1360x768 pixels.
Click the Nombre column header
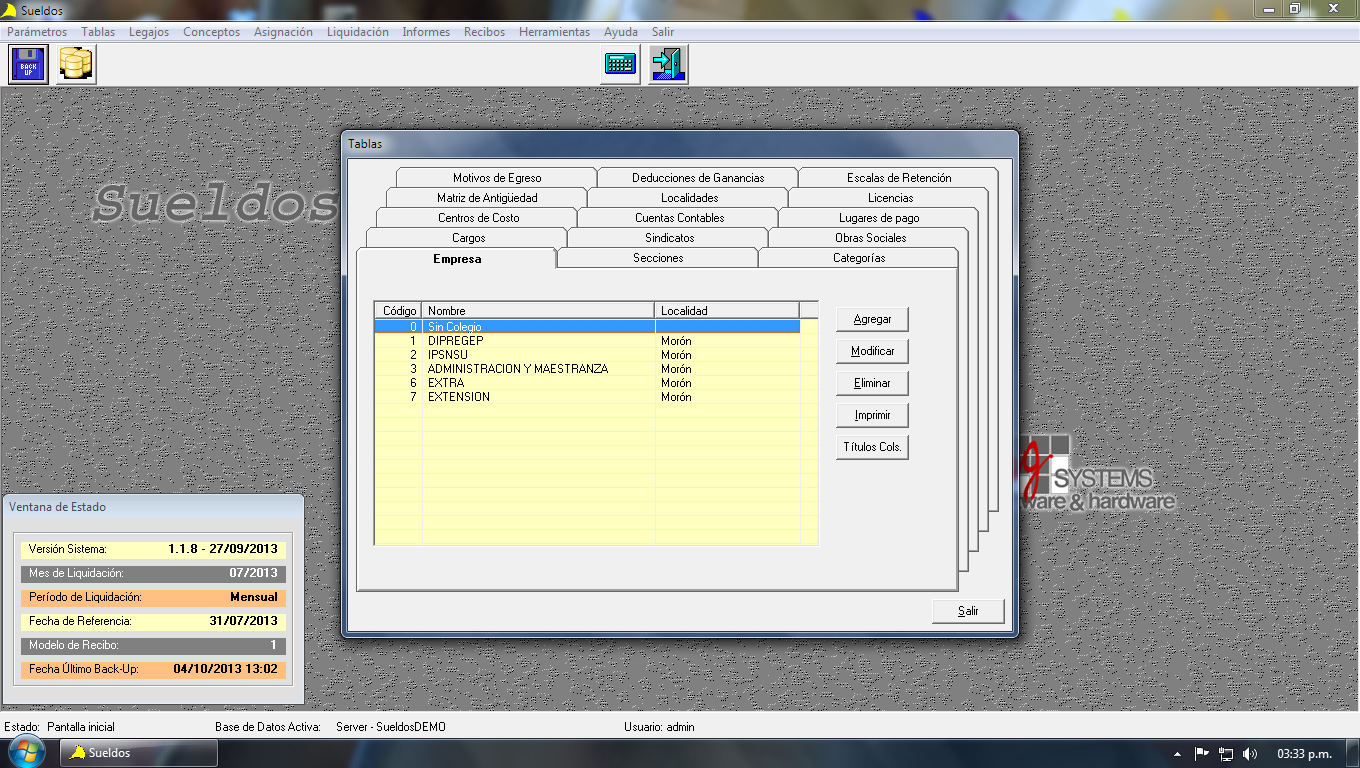[538, 310]
